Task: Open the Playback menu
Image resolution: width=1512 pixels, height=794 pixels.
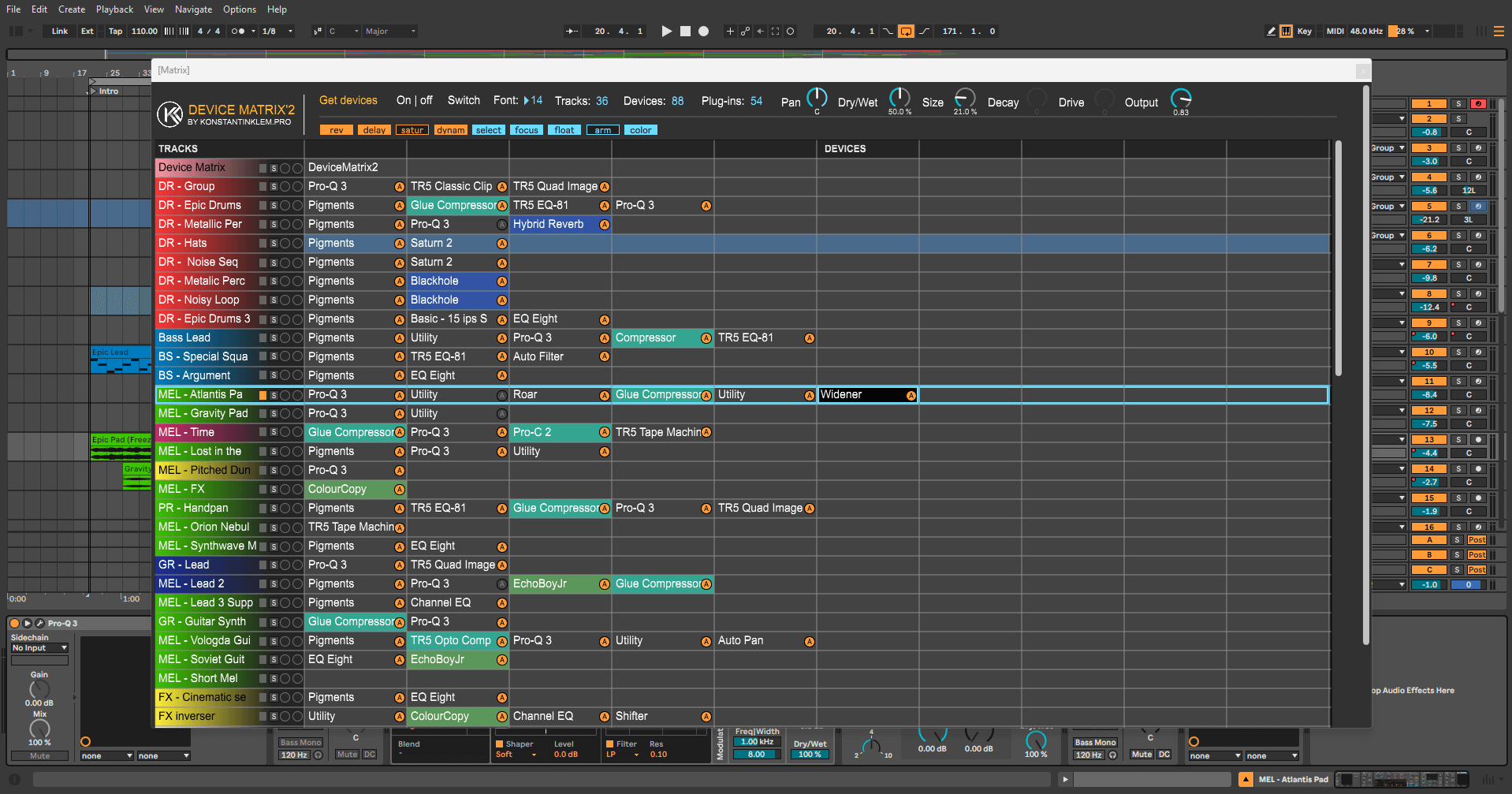Action: (x=114, y=9)
